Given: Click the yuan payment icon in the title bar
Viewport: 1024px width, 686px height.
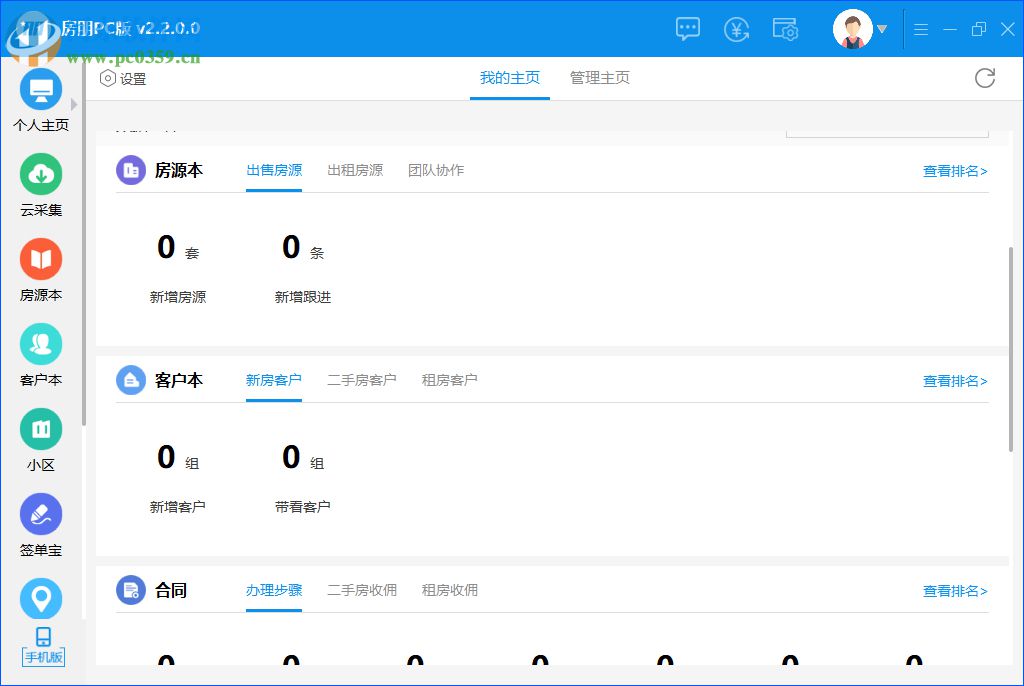Looking at the screenshot, I should tap(737, 29).
